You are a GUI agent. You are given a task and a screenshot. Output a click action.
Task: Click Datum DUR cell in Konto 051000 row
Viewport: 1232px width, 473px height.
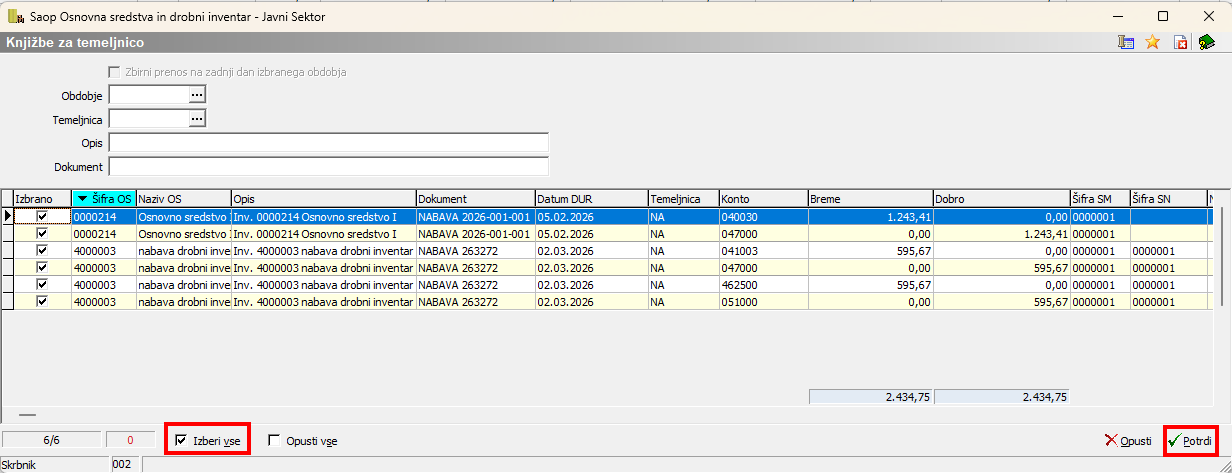[591, 301]
